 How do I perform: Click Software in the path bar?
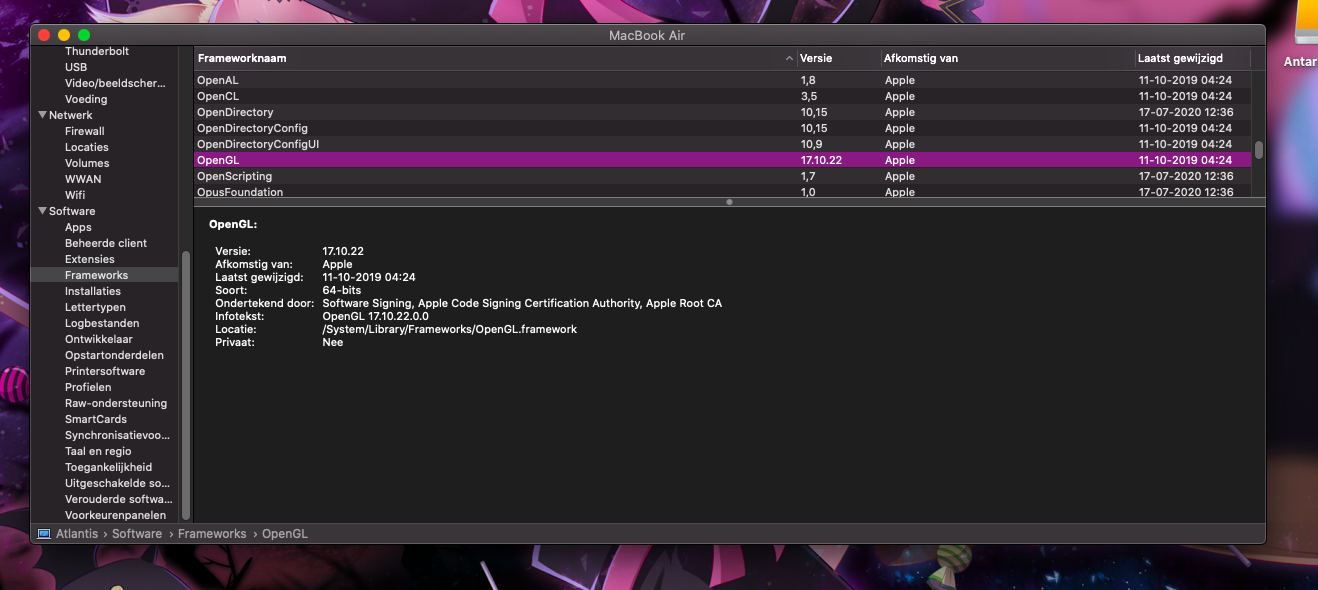click(x=137, y=534)
